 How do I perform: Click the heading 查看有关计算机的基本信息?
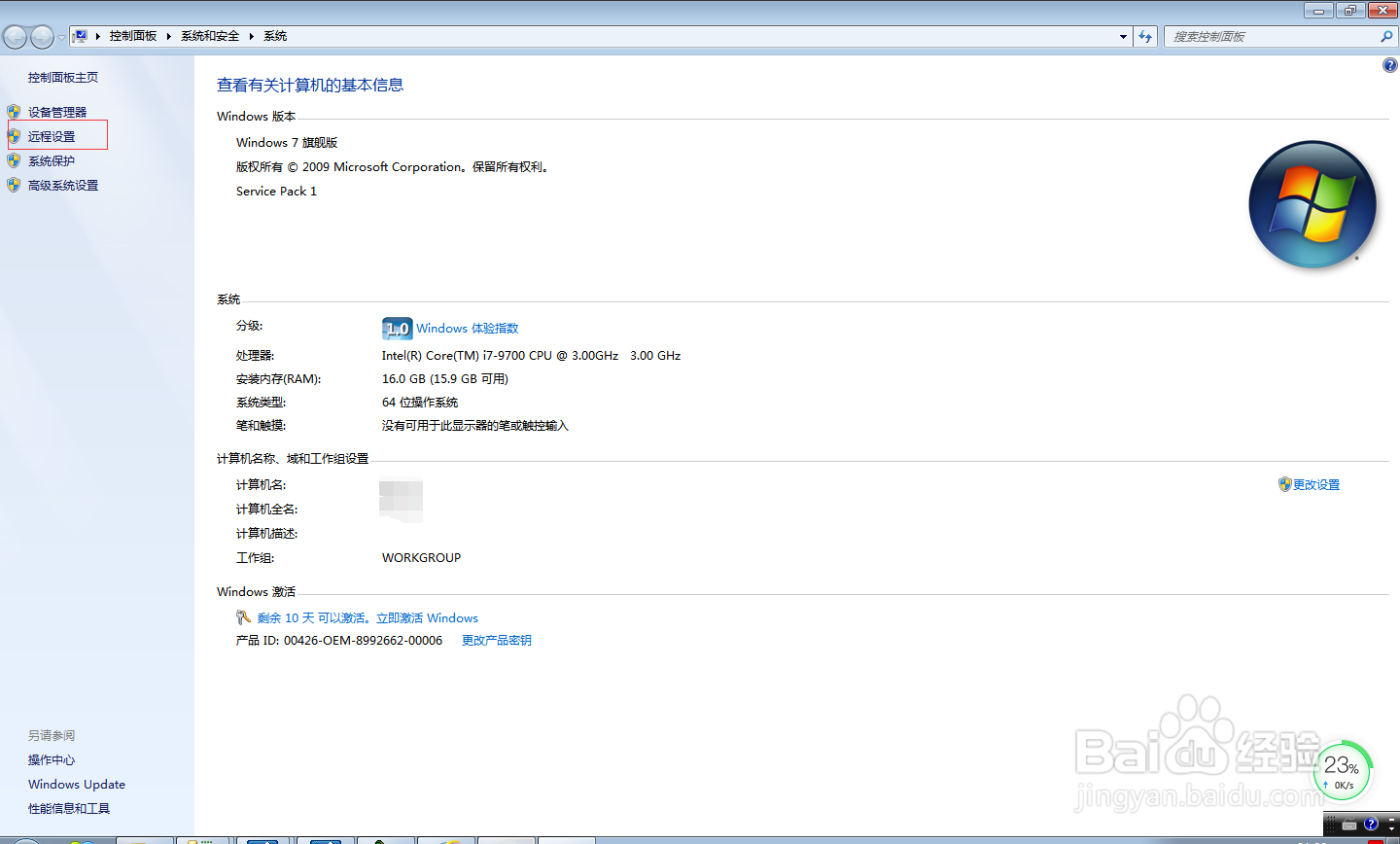310,86
